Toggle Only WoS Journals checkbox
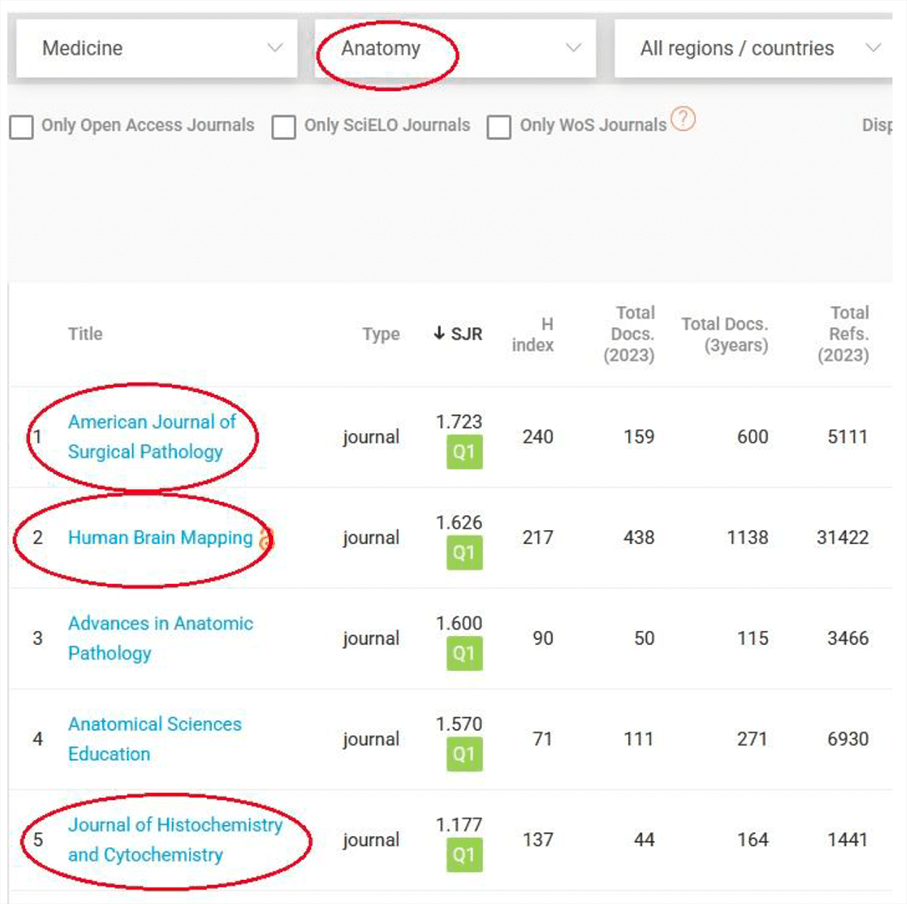 coord(499,127)
